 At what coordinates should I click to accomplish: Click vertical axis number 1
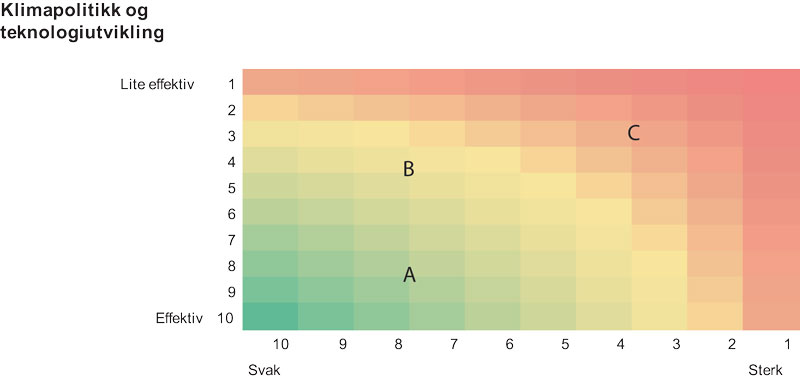231,84
